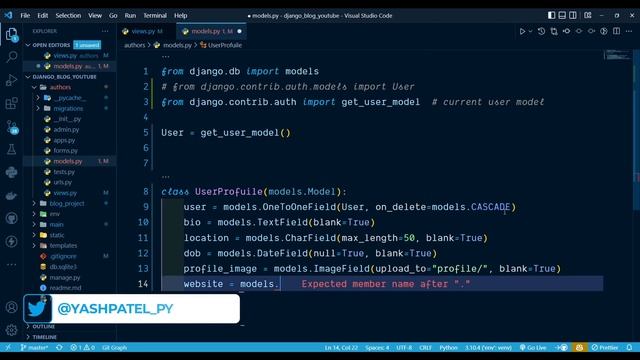Open the Help menu
640x360 pixels.
click(x=180, y=16)
